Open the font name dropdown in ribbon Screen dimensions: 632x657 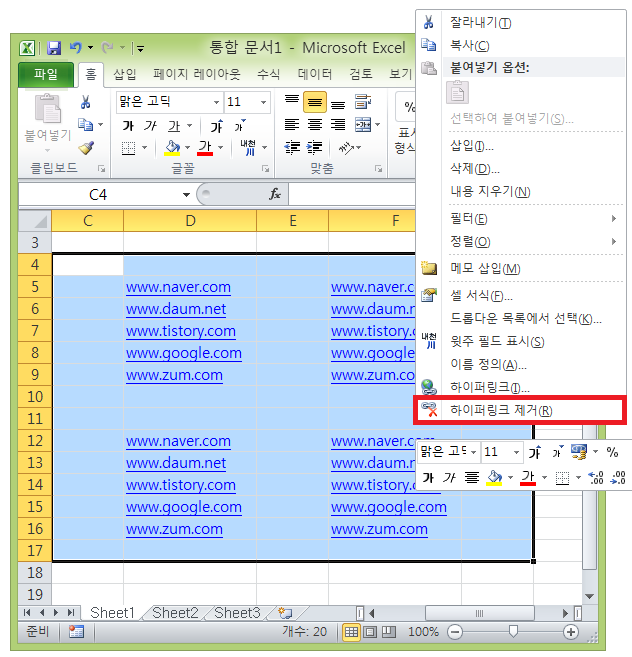[216, 102]
